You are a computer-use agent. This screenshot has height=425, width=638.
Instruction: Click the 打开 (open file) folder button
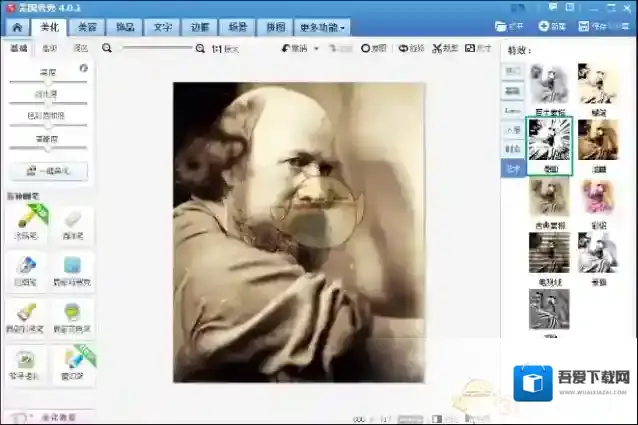pos(509,26)
